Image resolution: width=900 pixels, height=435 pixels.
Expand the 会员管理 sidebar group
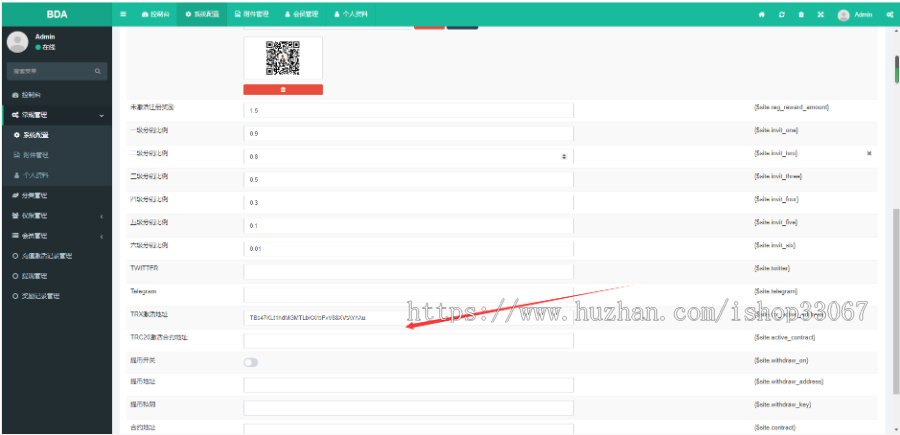tap(57, 236)
